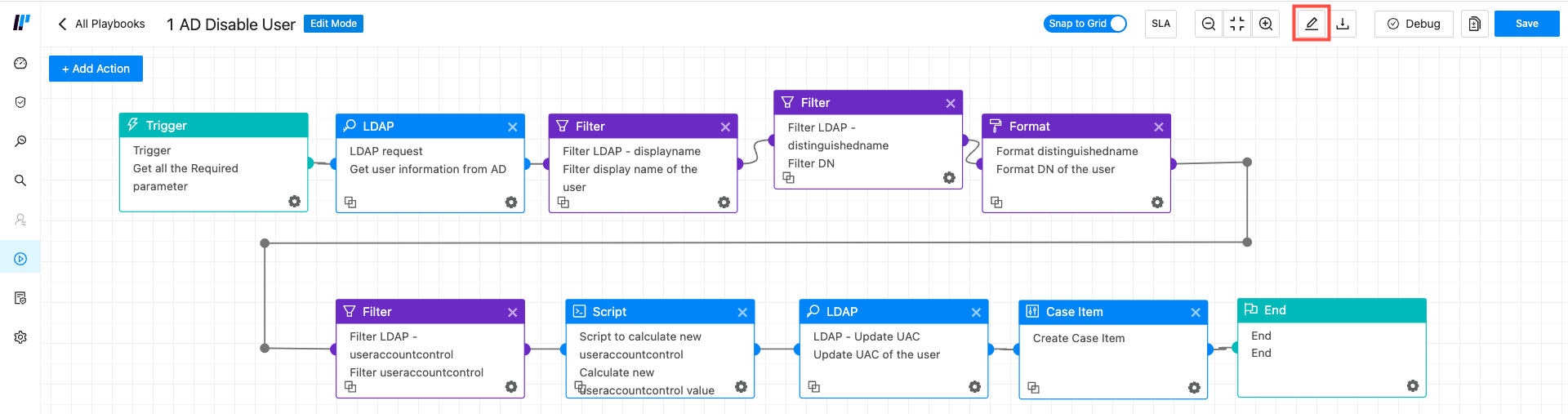Viewport: 1568px width, 414px height.
Task: Click the copy icon on Format node
Action: tap(996, 202)
